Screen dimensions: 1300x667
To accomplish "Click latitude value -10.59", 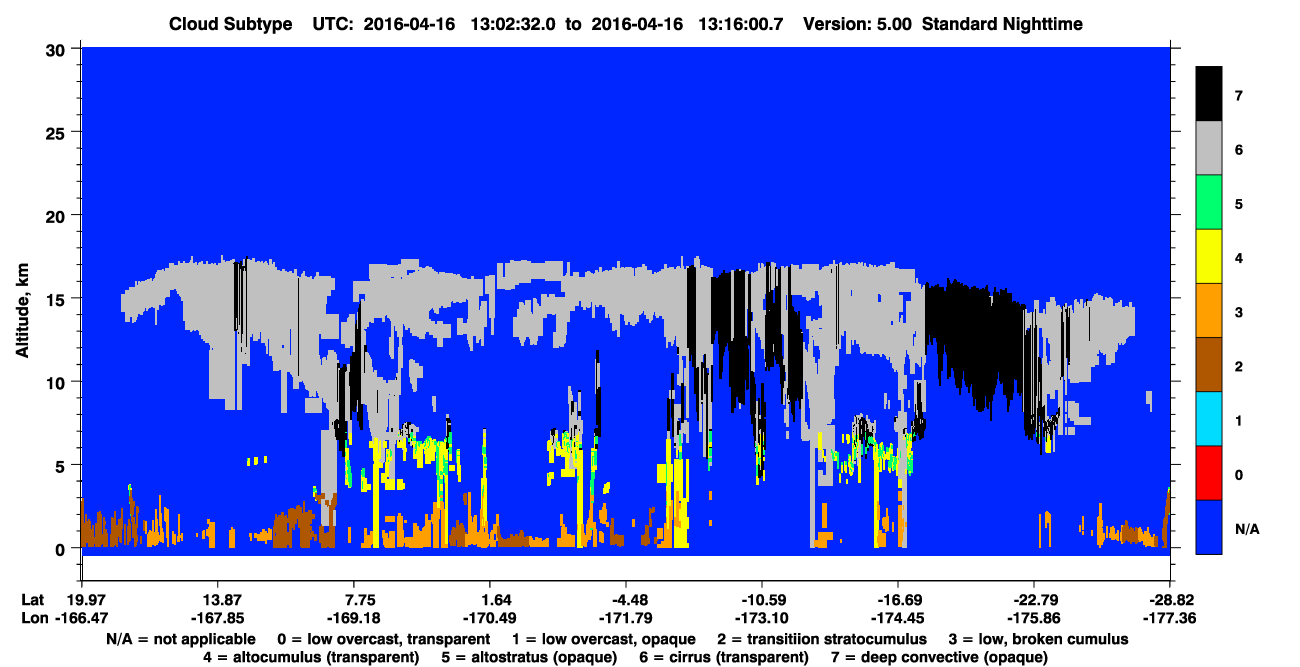I will click(762, 600).
